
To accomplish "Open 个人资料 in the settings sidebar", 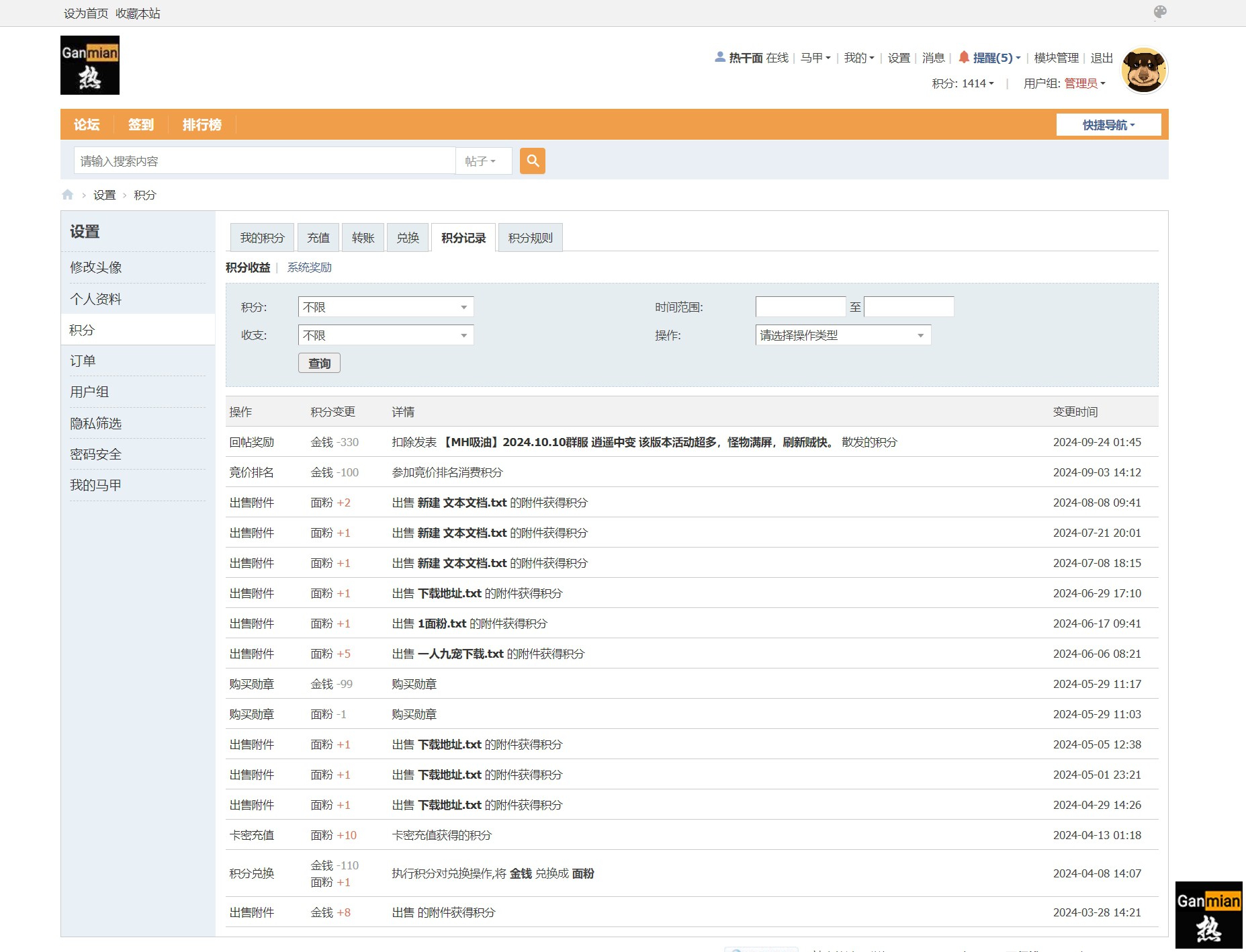I will [138, 299].
